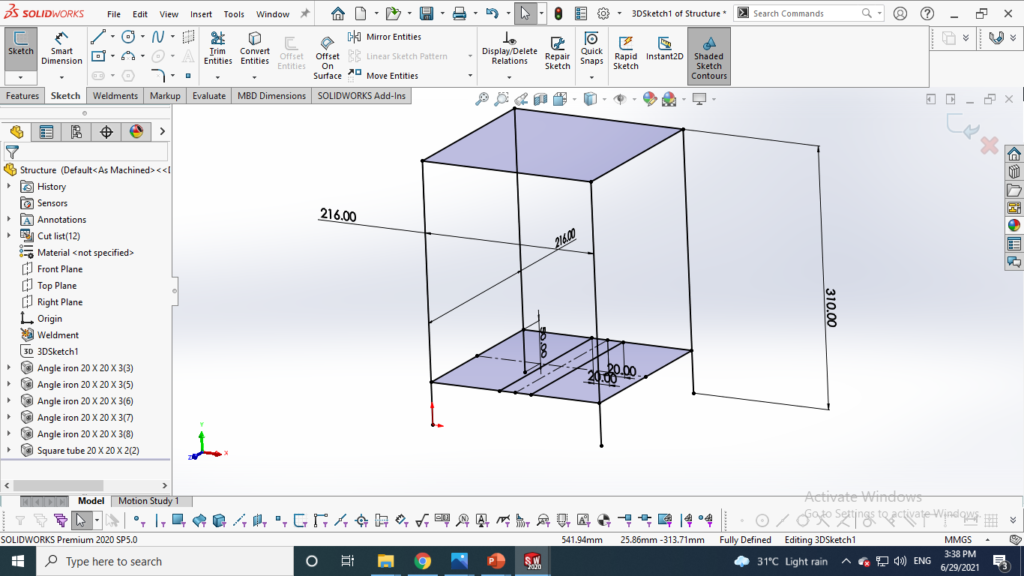Open the Tools menu
Image resolution: width=1024 pixels, height=576 pixels.
[x=234, y=14]
